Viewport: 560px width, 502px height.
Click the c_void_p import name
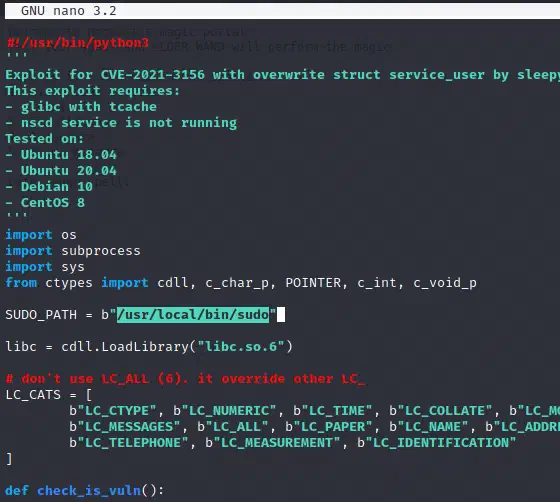pyautogui.click(x=445, y=283)
